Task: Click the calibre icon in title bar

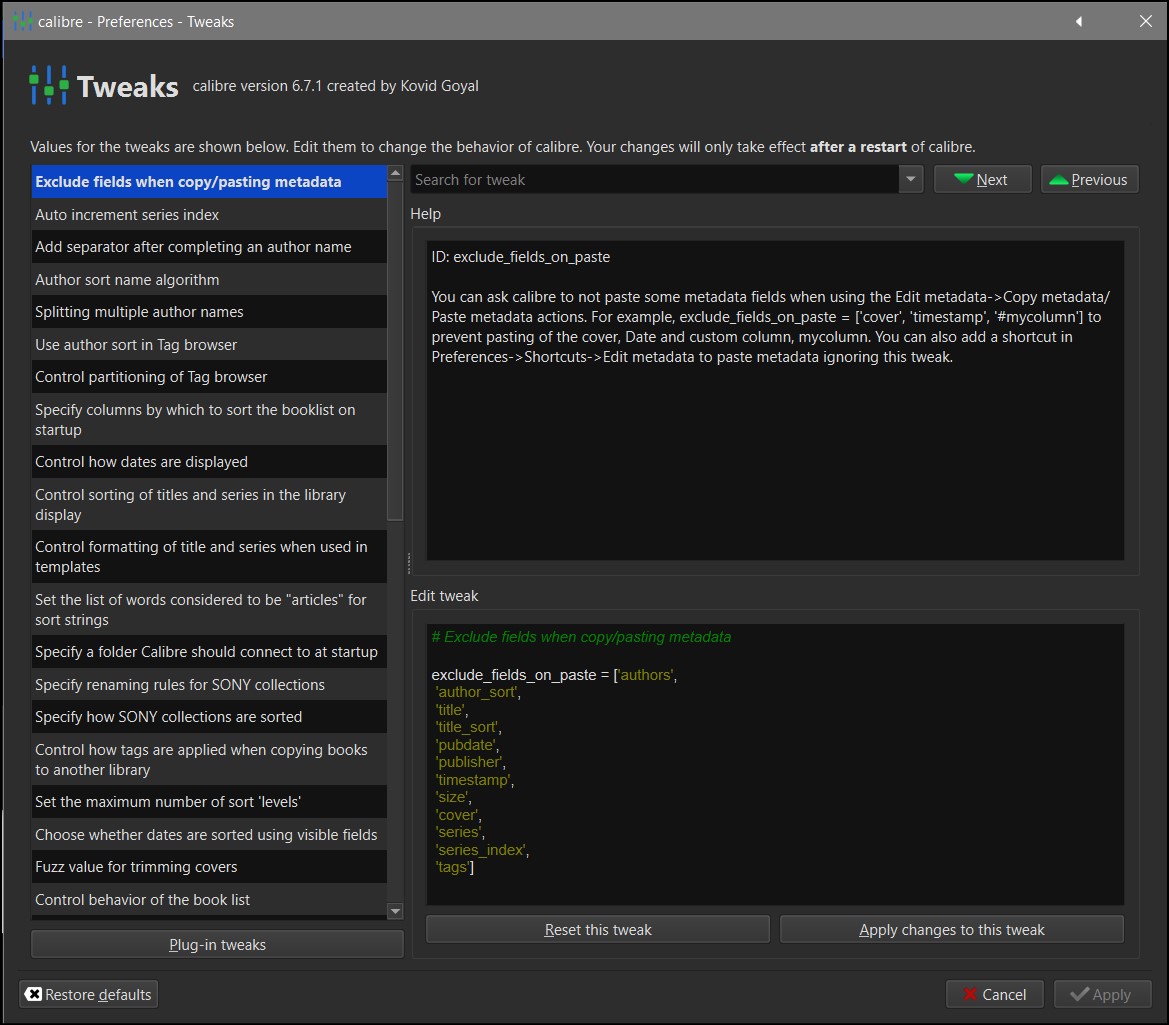Action: pyautogui.click(x=22, y=21)
